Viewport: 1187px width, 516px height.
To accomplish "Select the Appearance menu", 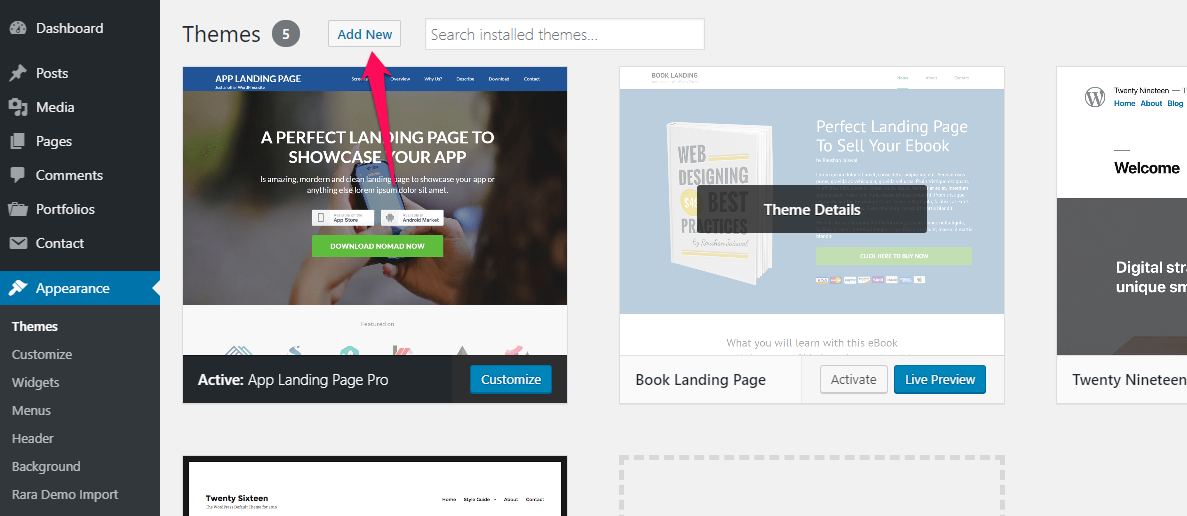I will (x=80, y=288).
